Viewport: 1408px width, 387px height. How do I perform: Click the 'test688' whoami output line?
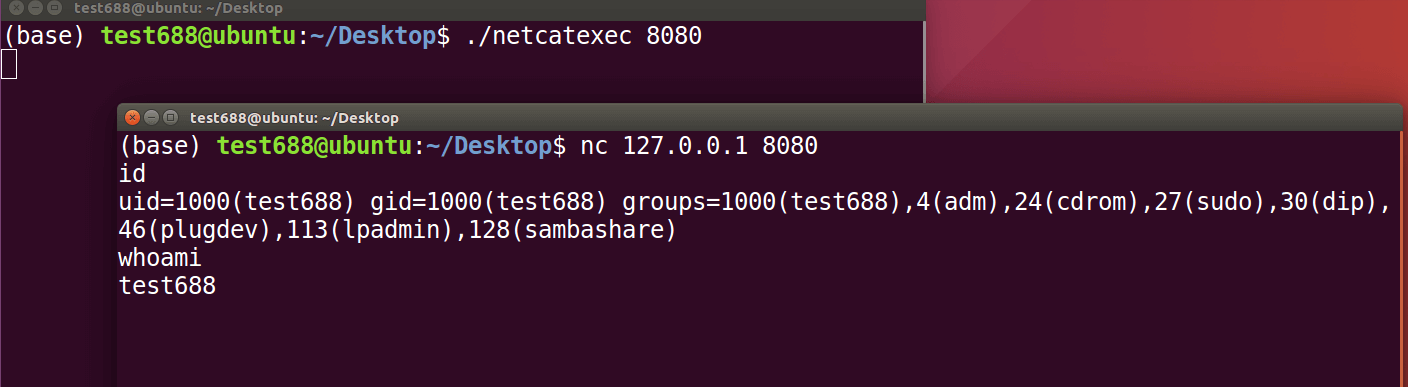pos(167,286)
